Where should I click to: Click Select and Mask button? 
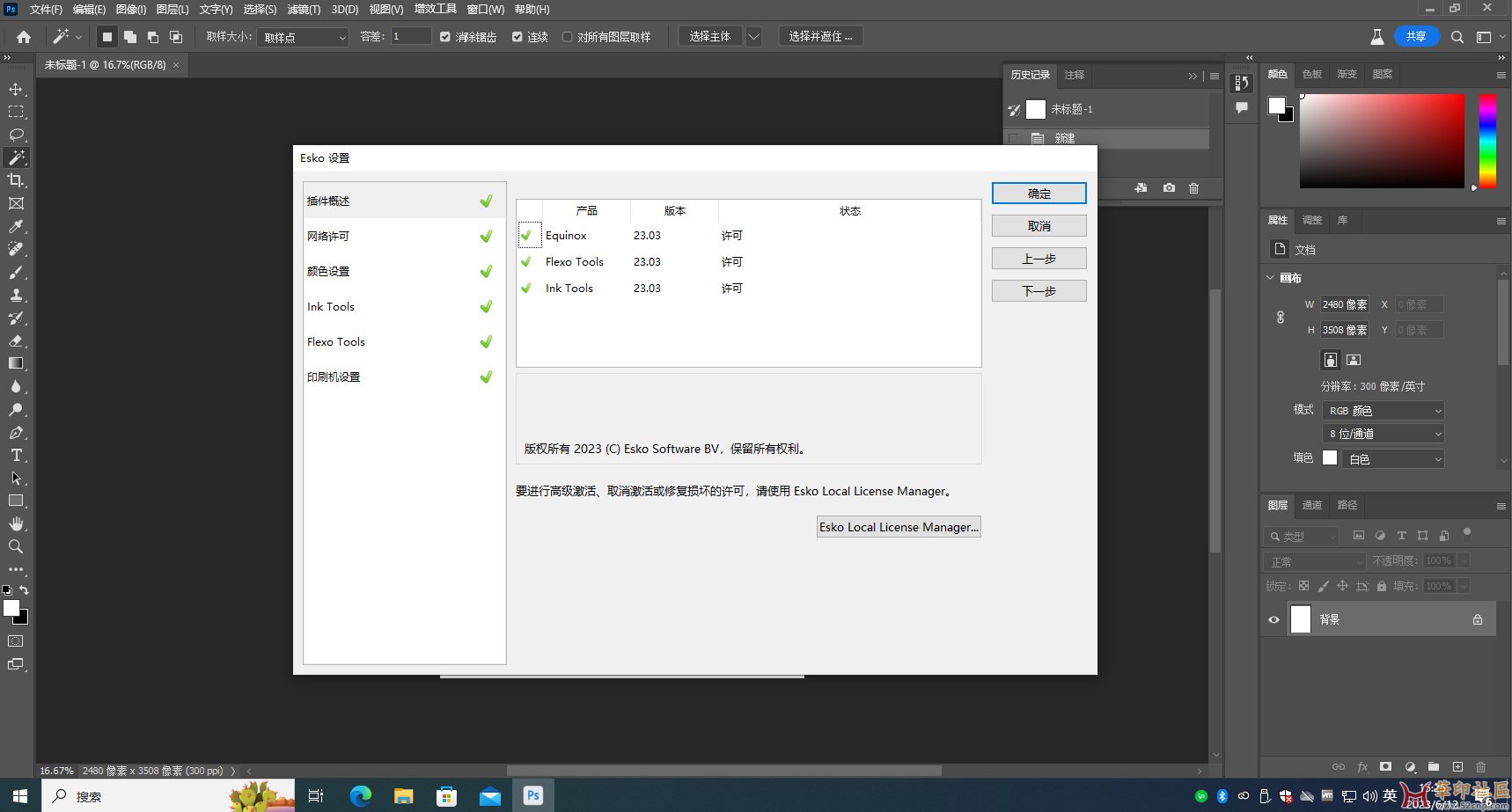pos(821,37)
